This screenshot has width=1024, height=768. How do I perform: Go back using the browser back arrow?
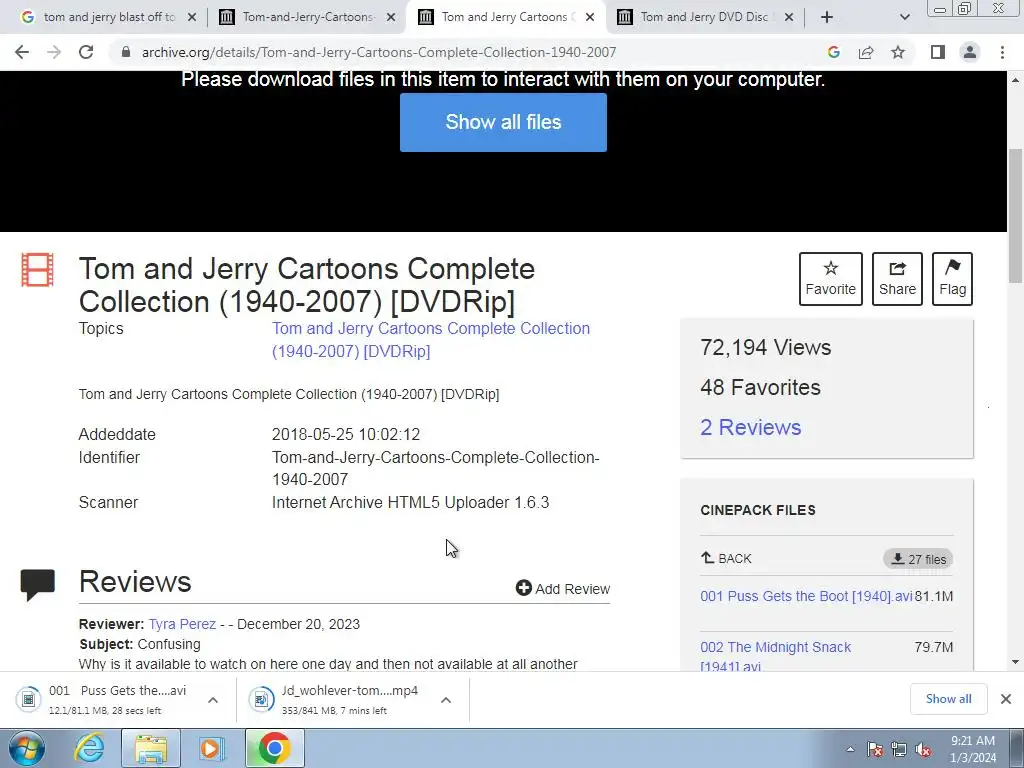[22, 52]
